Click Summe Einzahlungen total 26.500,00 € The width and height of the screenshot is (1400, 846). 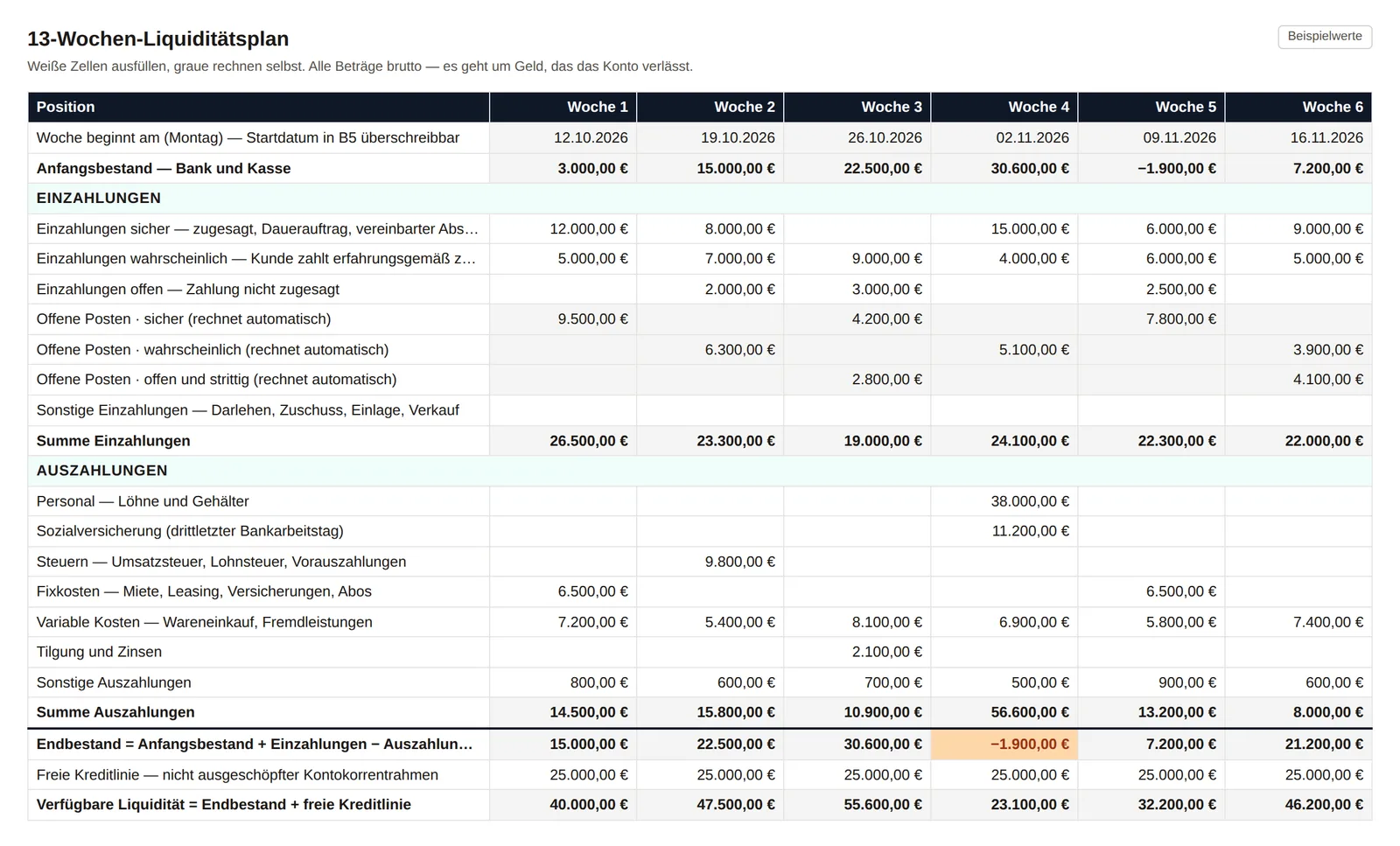563,441
